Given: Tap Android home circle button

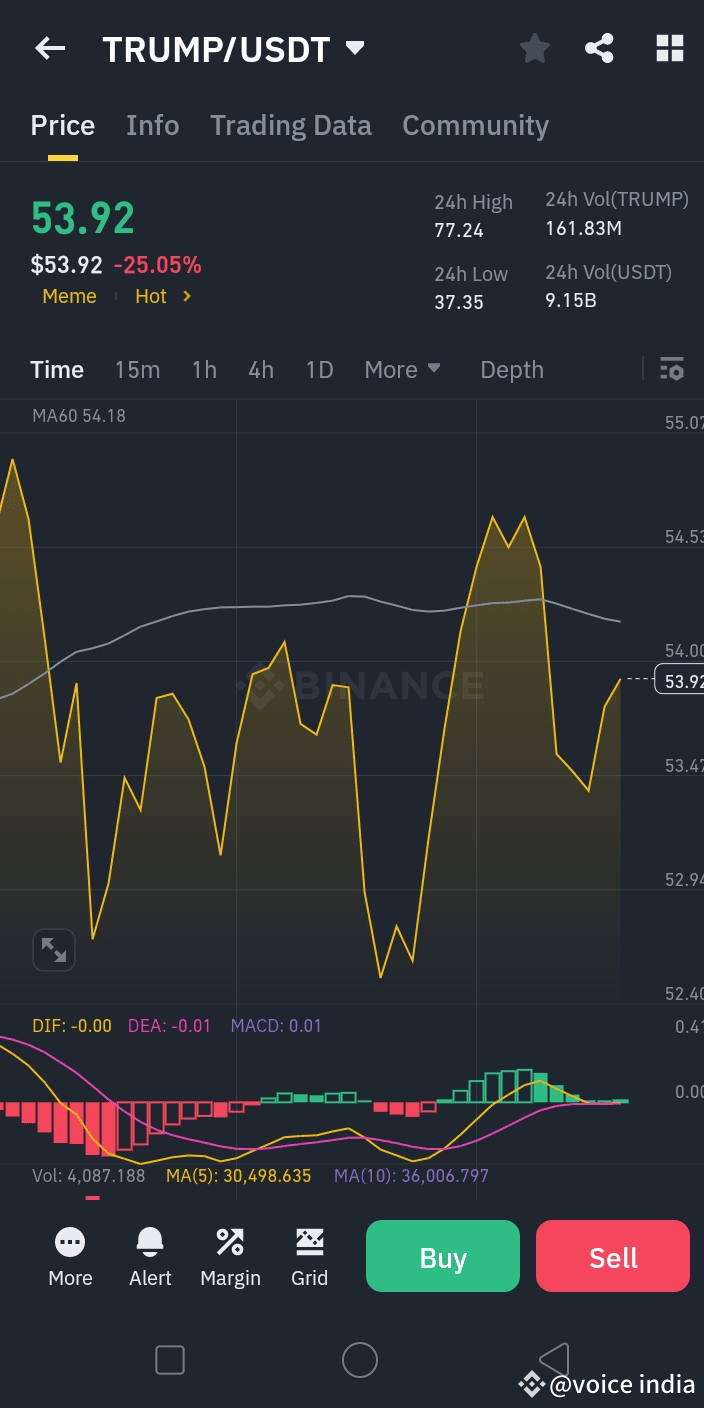Looking at the screenshot, I should tap(360, 1360).
